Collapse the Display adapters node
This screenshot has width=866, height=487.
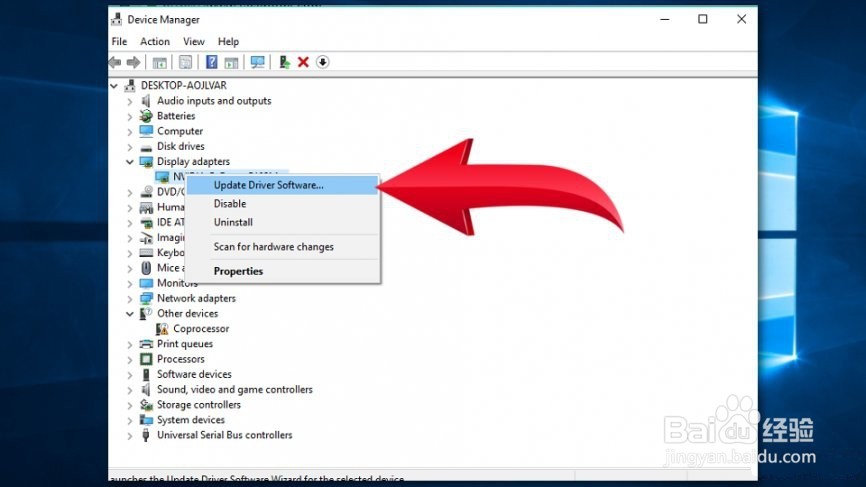pos(130,162)
